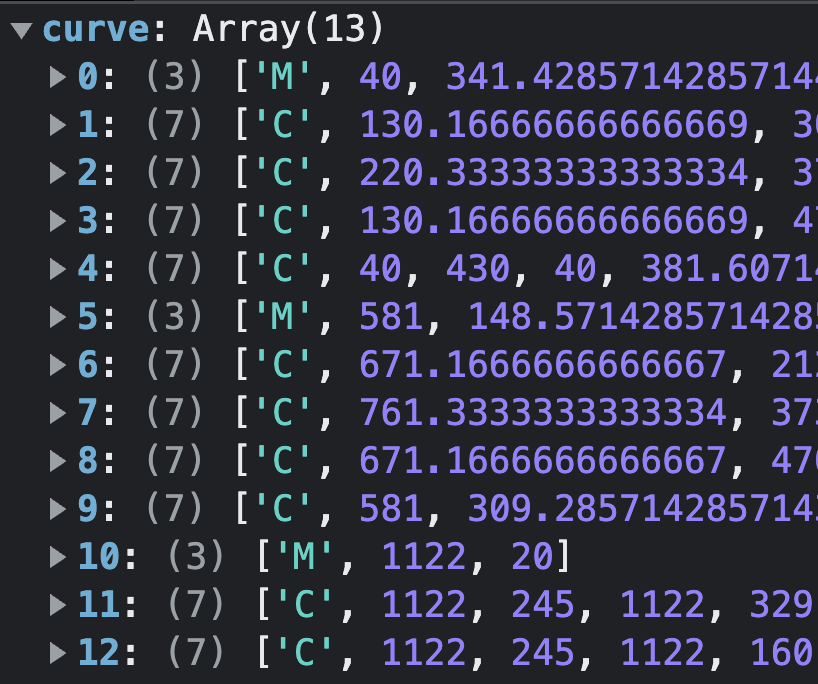818x684 pixels.
Task: Expand array entry 0 with 'M' command
Action: tap(55, 76)
